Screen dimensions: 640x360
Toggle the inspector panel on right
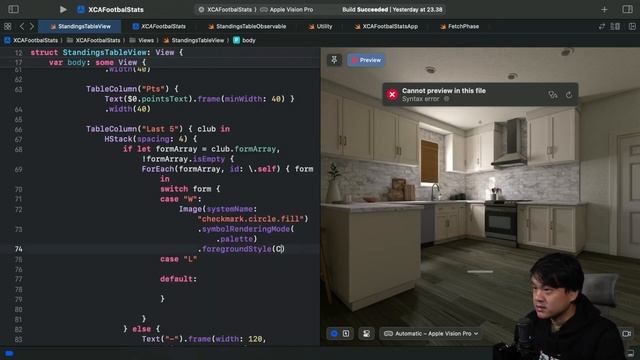[x=627, y=9]
